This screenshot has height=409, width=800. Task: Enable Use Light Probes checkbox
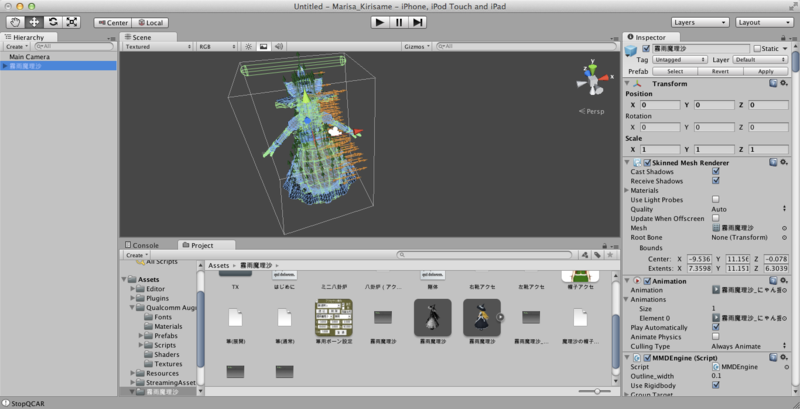click(x=715, y=199)
